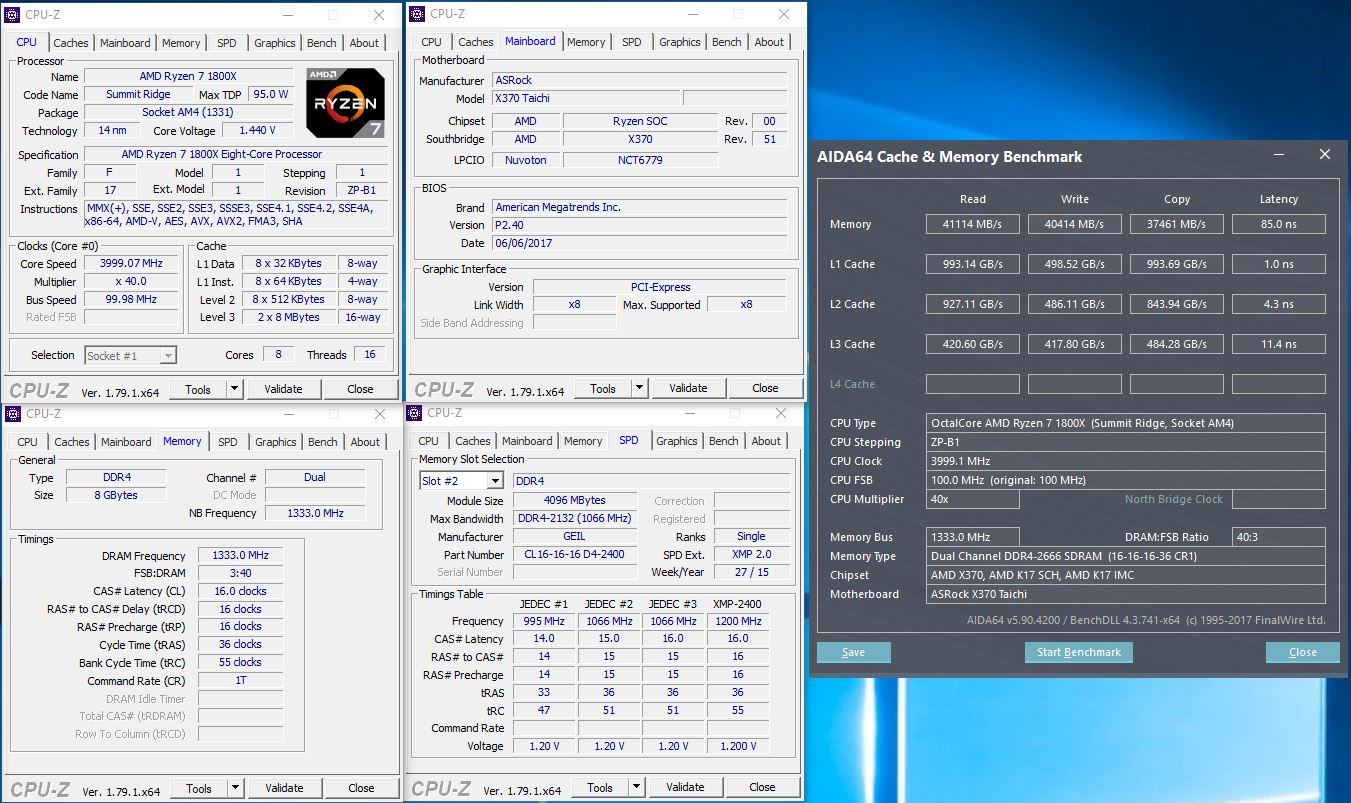This screenshot has width=1351, height=803.
Task: Expand the Tools dropdown arrow in the Memory window
Action: (x=235, y=788)
